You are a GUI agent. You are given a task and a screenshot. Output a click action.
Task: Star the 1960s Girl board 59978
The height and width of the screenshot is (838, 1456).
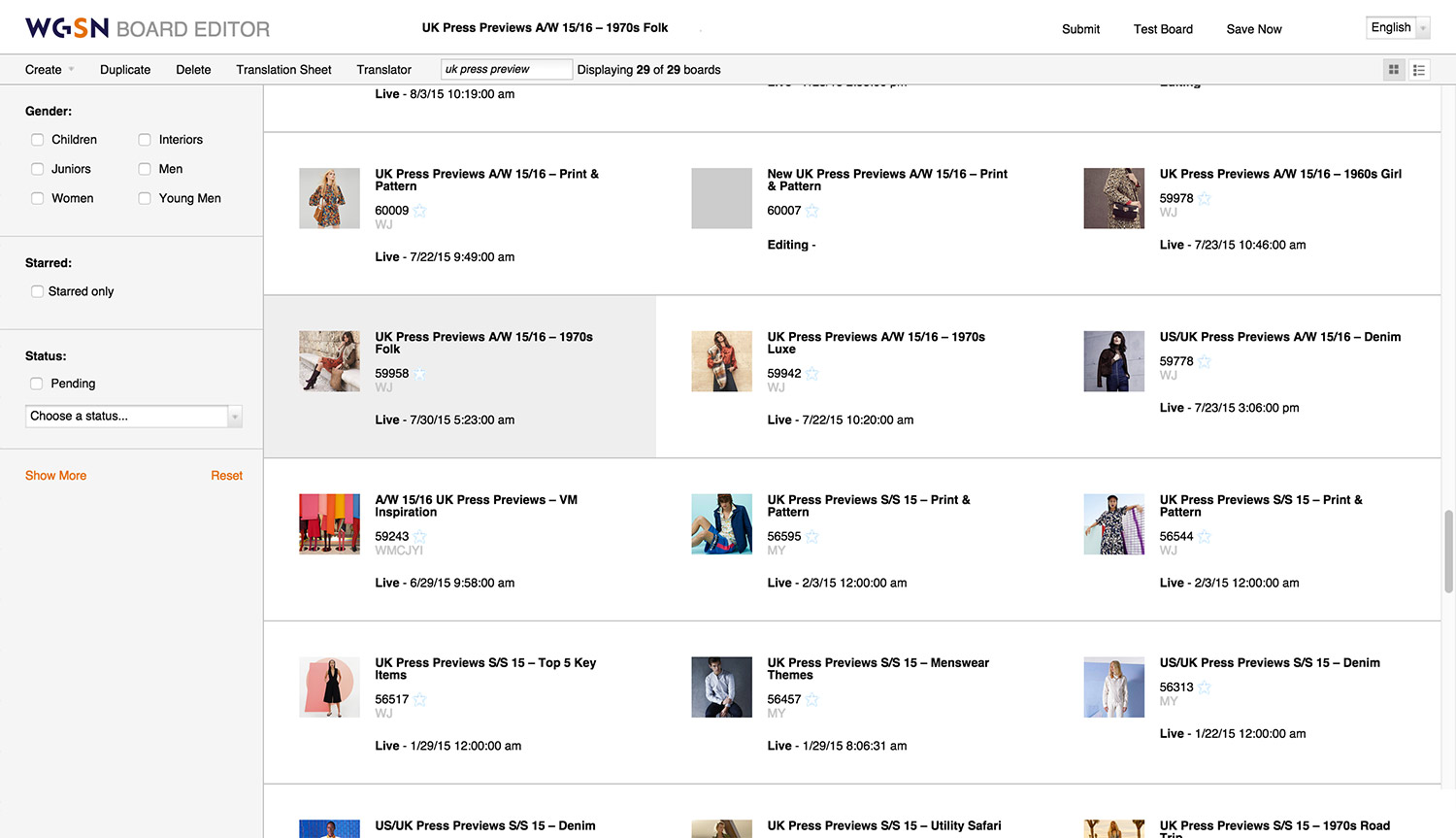1205,199
